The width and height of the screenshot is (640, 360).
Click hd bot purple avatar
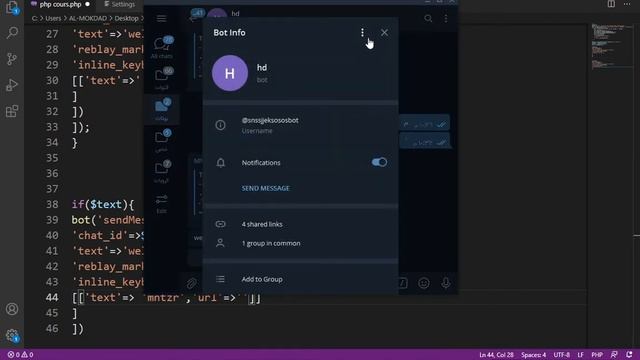click(x=230, y=73)
